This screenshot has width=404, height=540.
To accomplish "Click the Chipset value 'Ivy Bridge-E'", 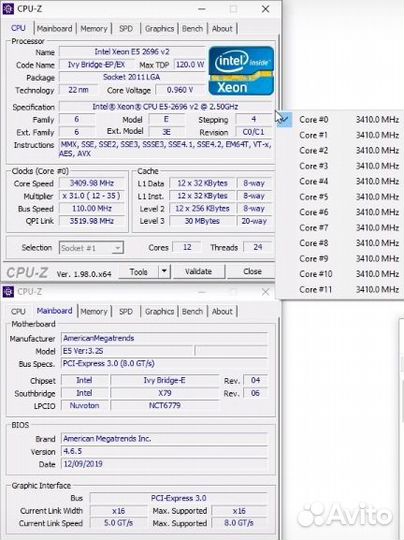I will (165, 380).
